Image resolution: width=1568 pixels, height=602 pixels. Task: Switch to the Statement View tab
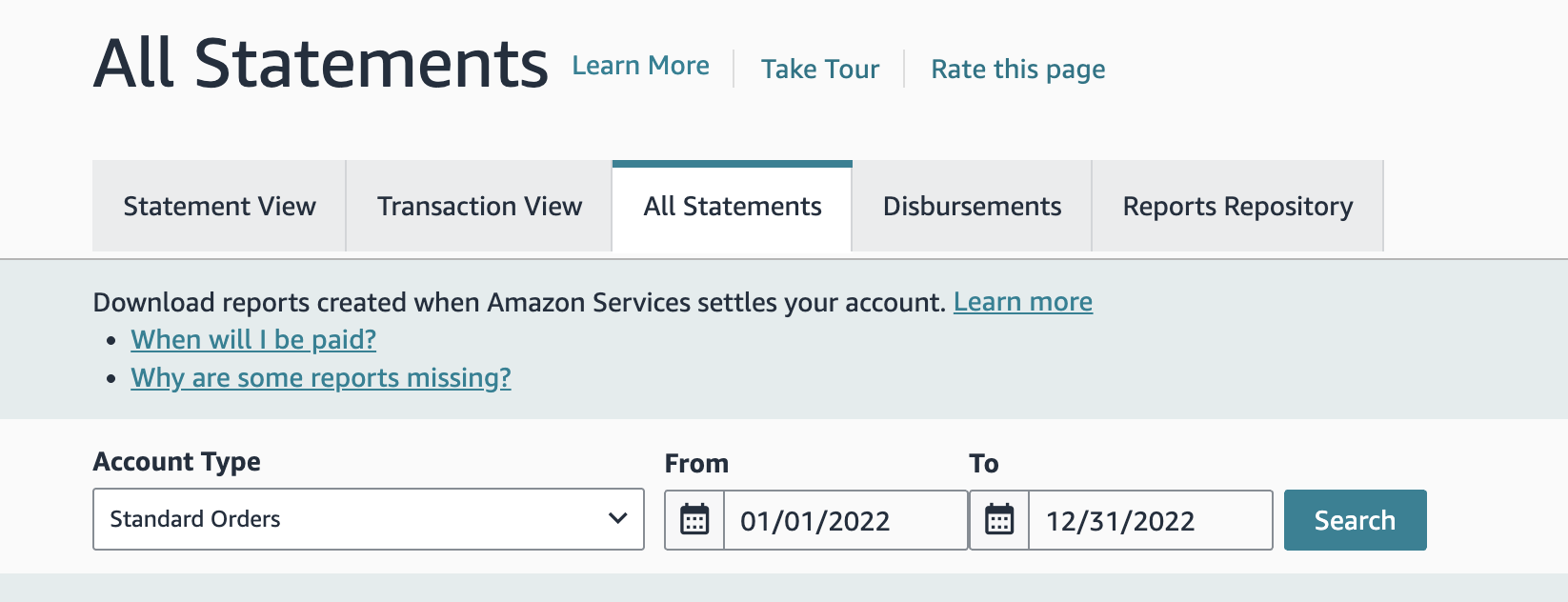point(219,207)
